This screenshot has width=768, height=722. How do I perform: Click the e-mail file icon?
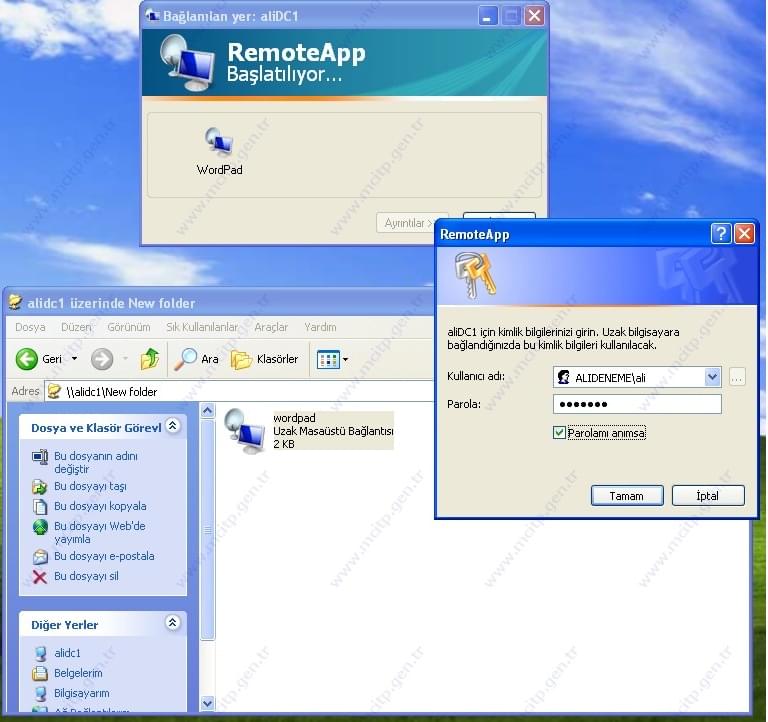(40, 556)
